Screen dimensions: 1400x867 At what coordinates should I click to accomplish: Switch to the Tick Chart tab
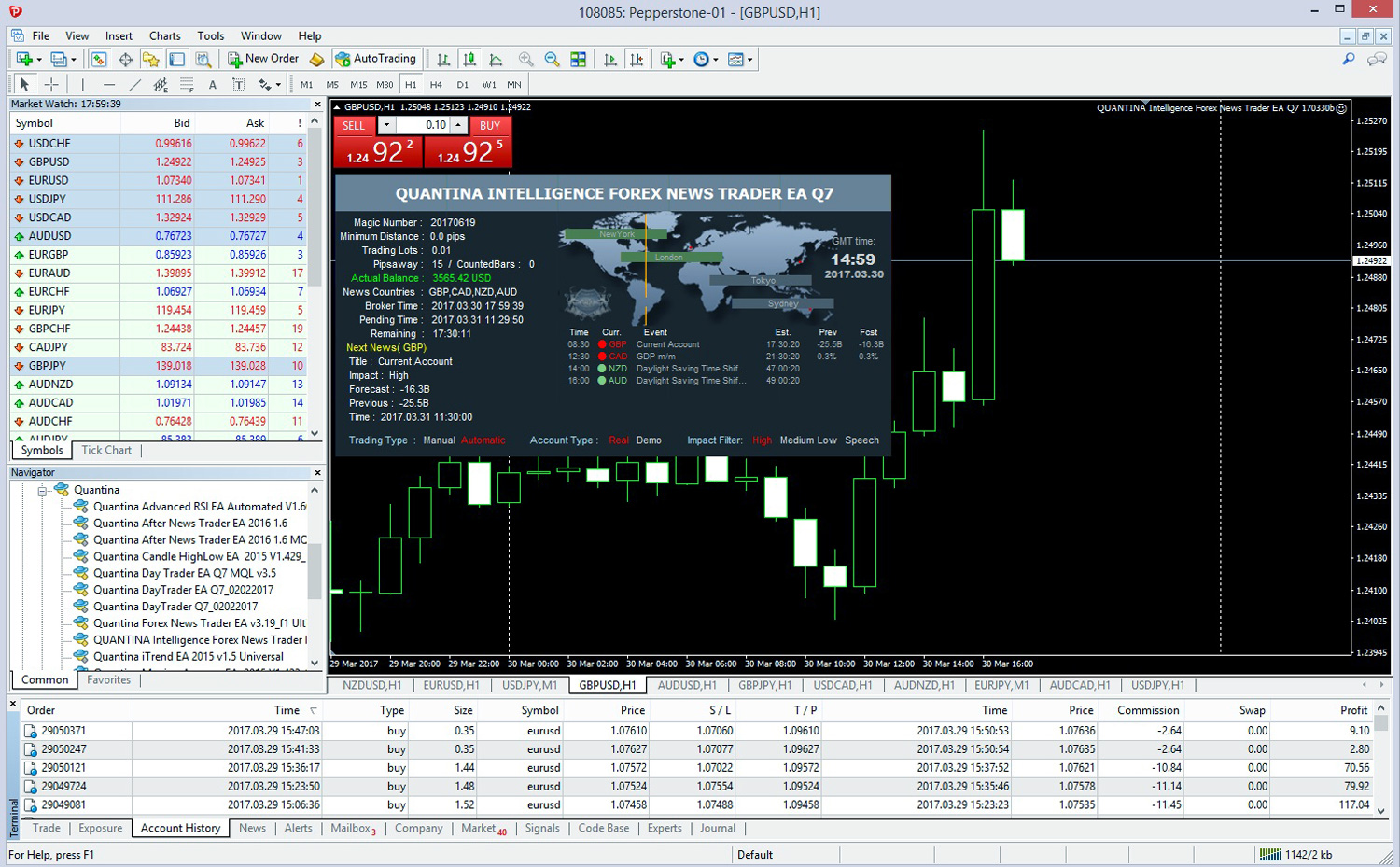click(106, 450)
